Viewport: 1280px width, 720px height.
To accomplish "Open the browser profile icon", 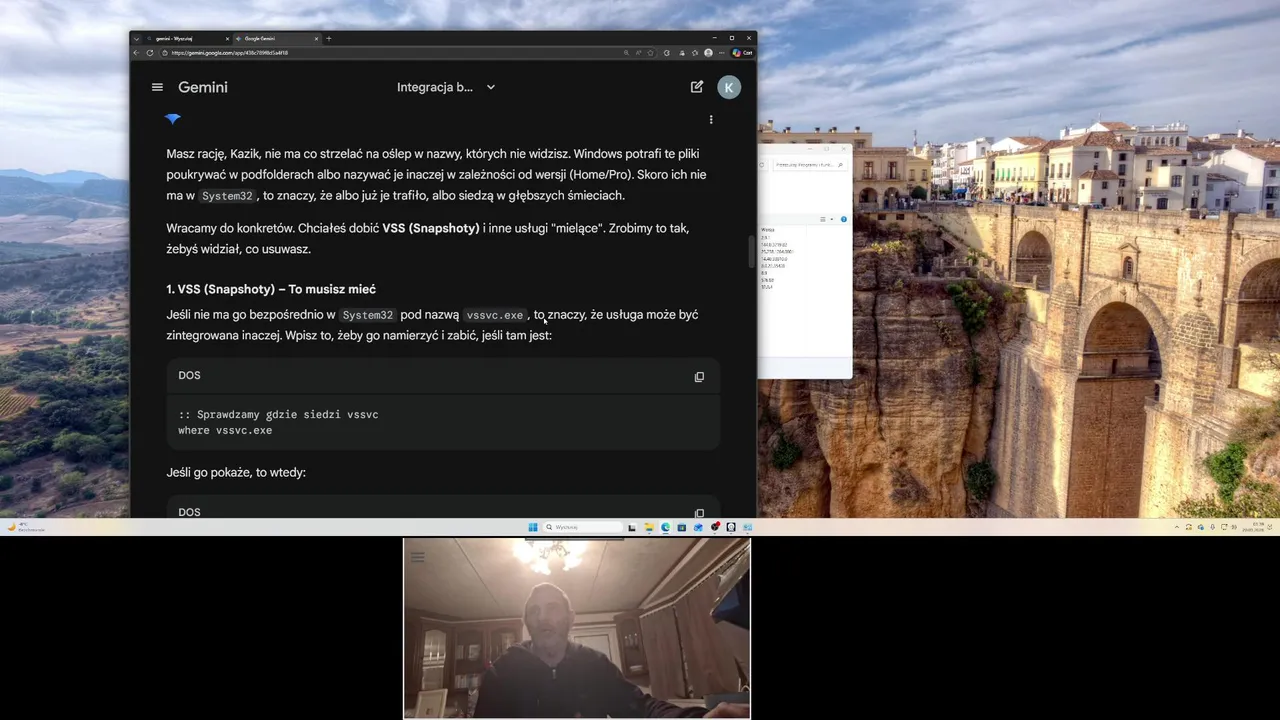I will tap(708, 53).
